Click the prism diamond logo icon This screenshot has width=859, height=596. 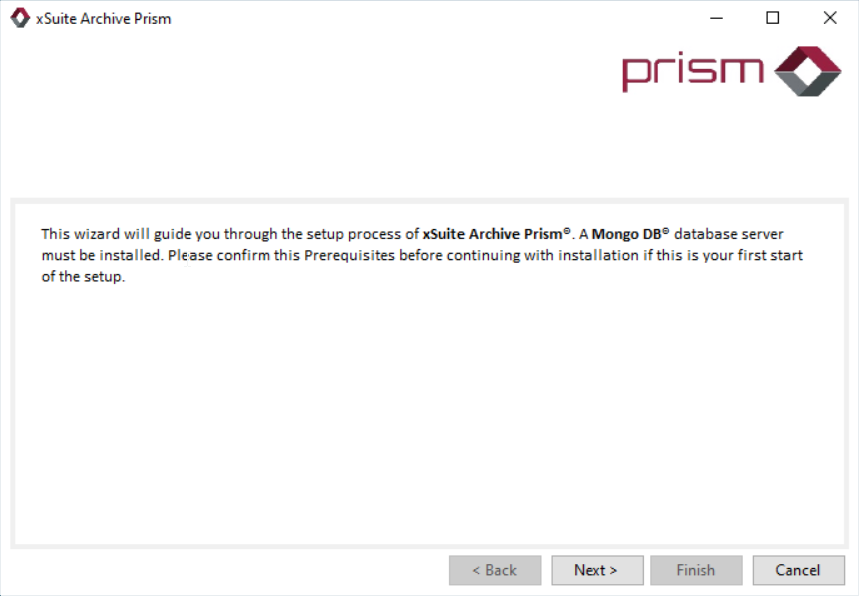click(x=808, y=70)
